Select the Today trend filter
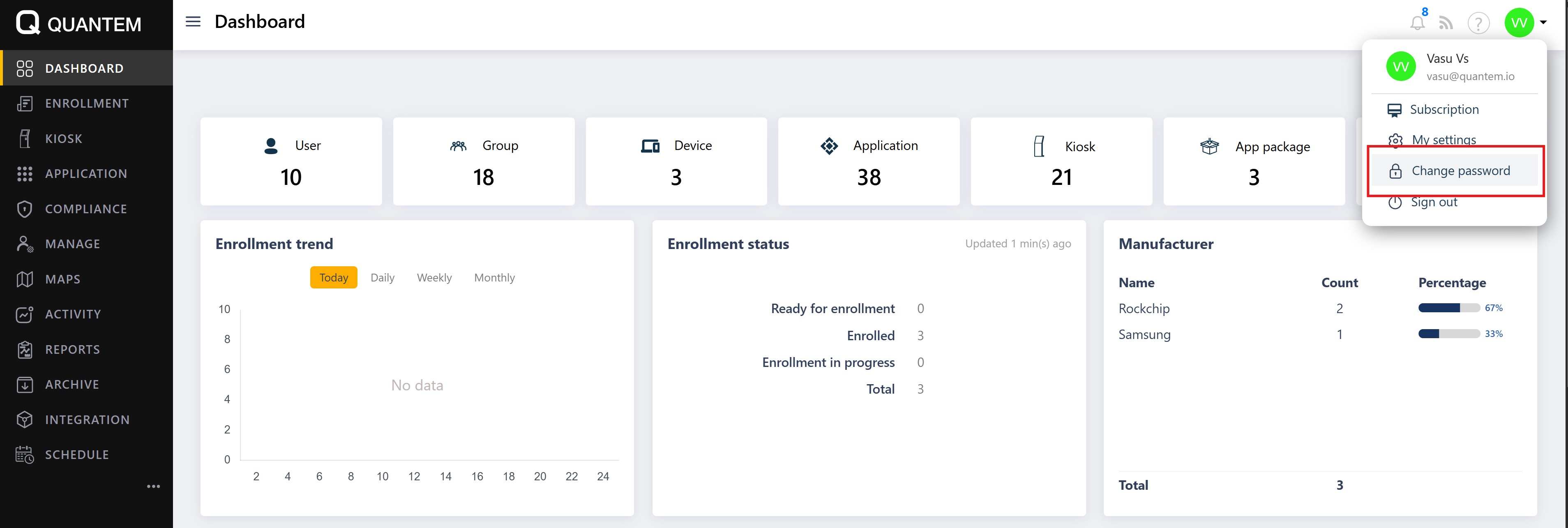Screen dimensions: 1568x528 click(334, 278)
